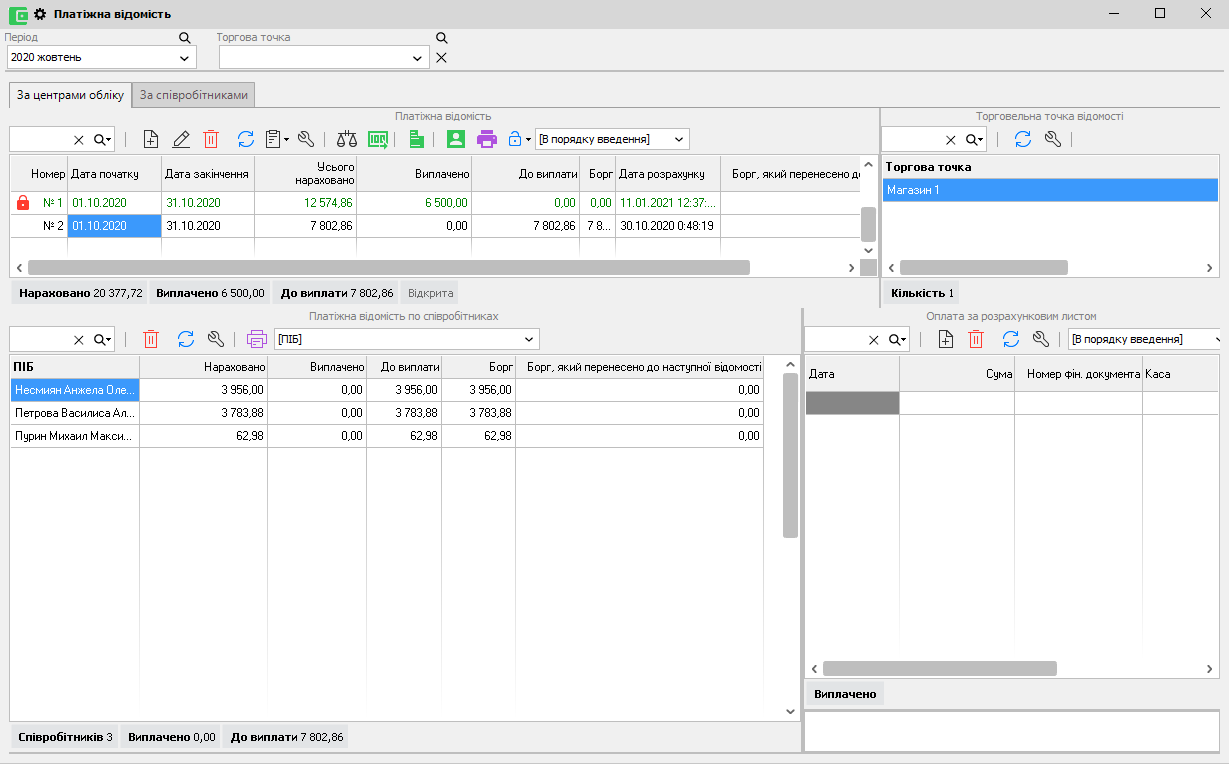The height and width of the screenshot is (764, 1229).
Task: Refresh the payroll sheet list
Action: (x=246, y=139)
